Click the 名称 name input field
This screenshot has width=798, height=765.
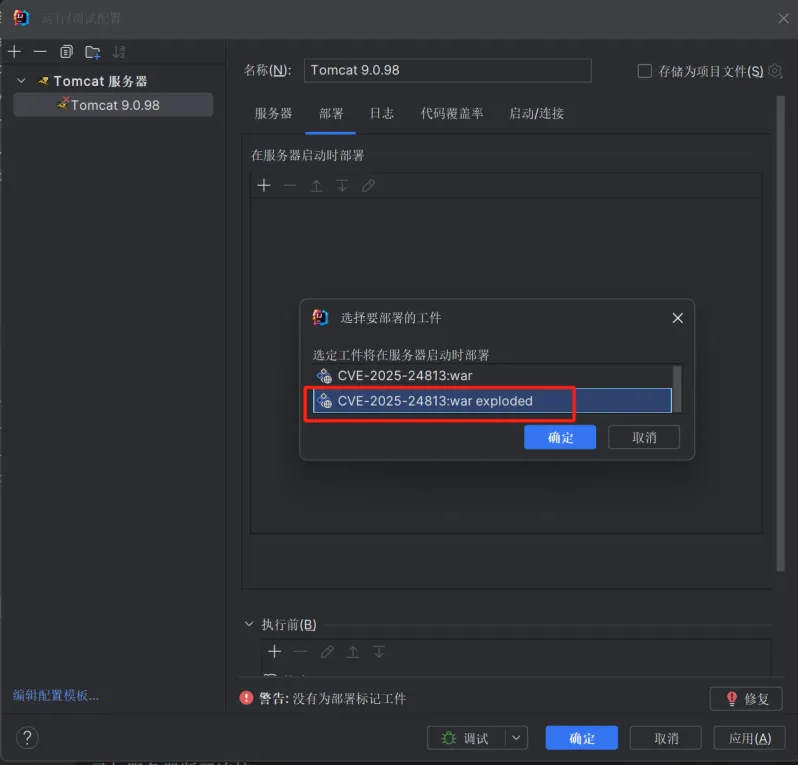[x=447, y=70]
